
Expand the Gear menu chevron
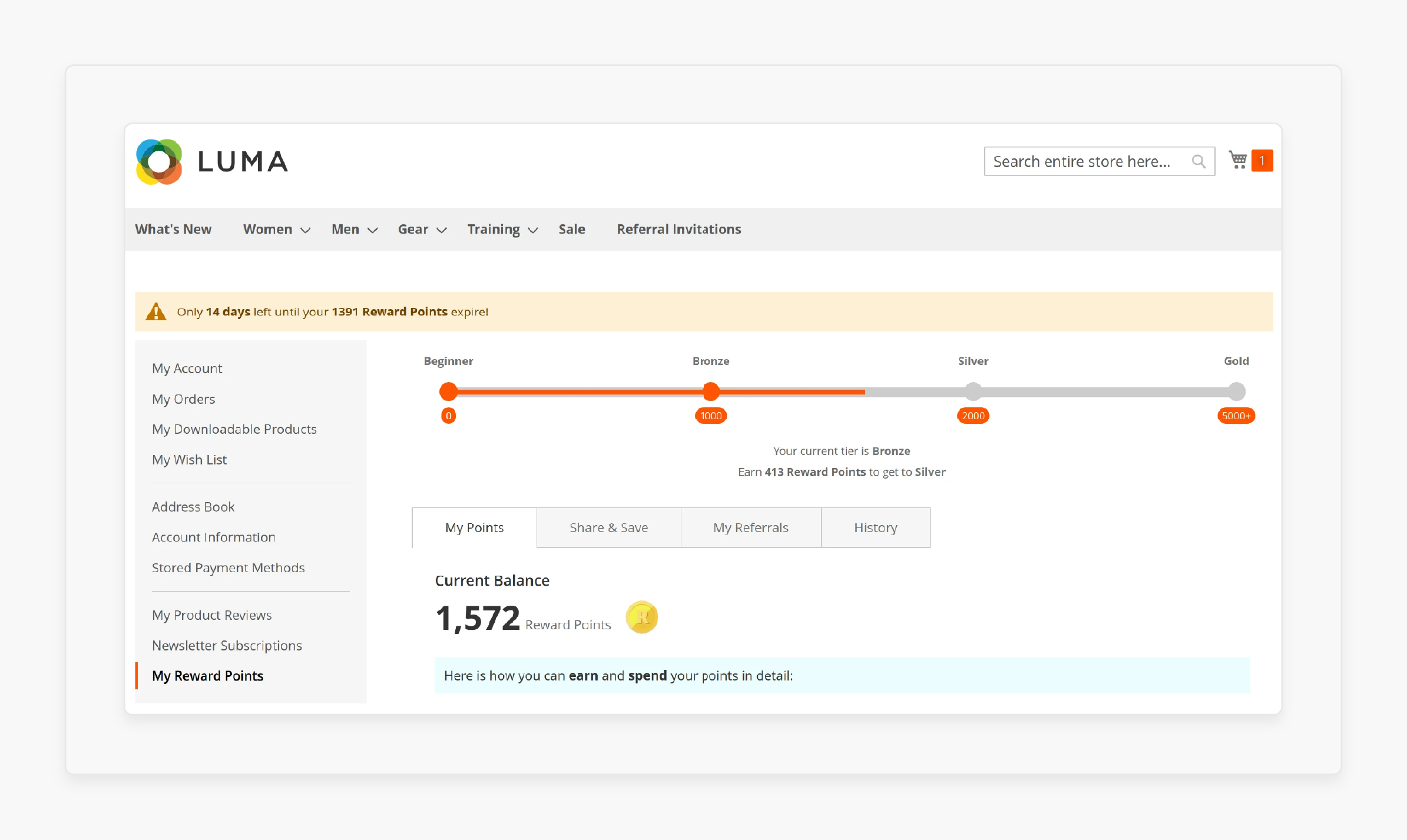point(441,230)
